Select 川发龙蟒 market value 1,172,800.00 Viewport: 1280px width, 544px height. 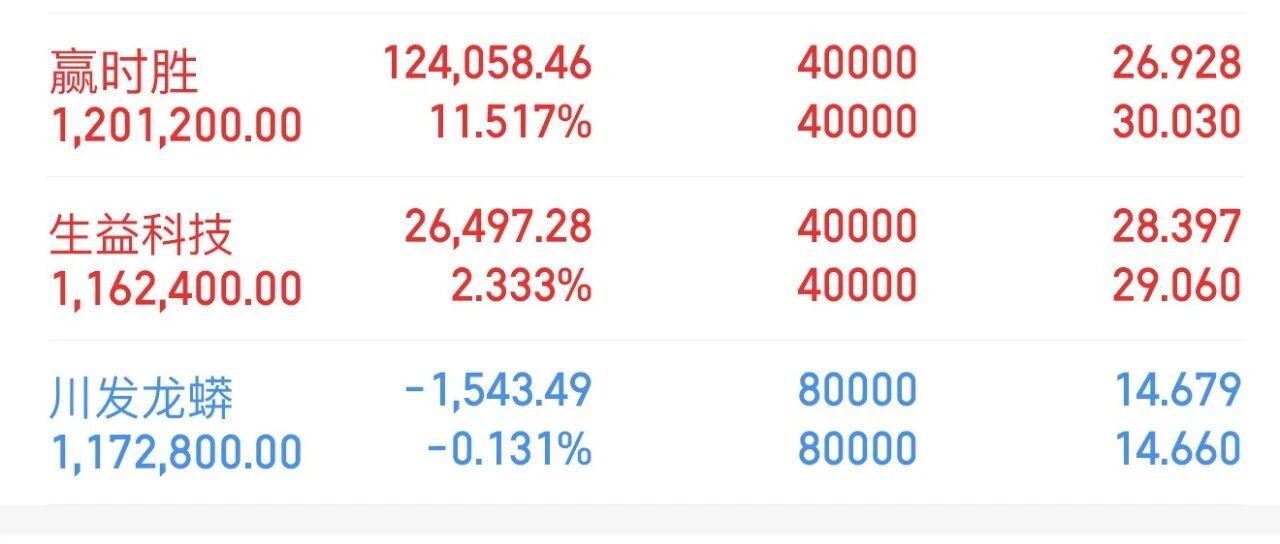click(176, 452)
